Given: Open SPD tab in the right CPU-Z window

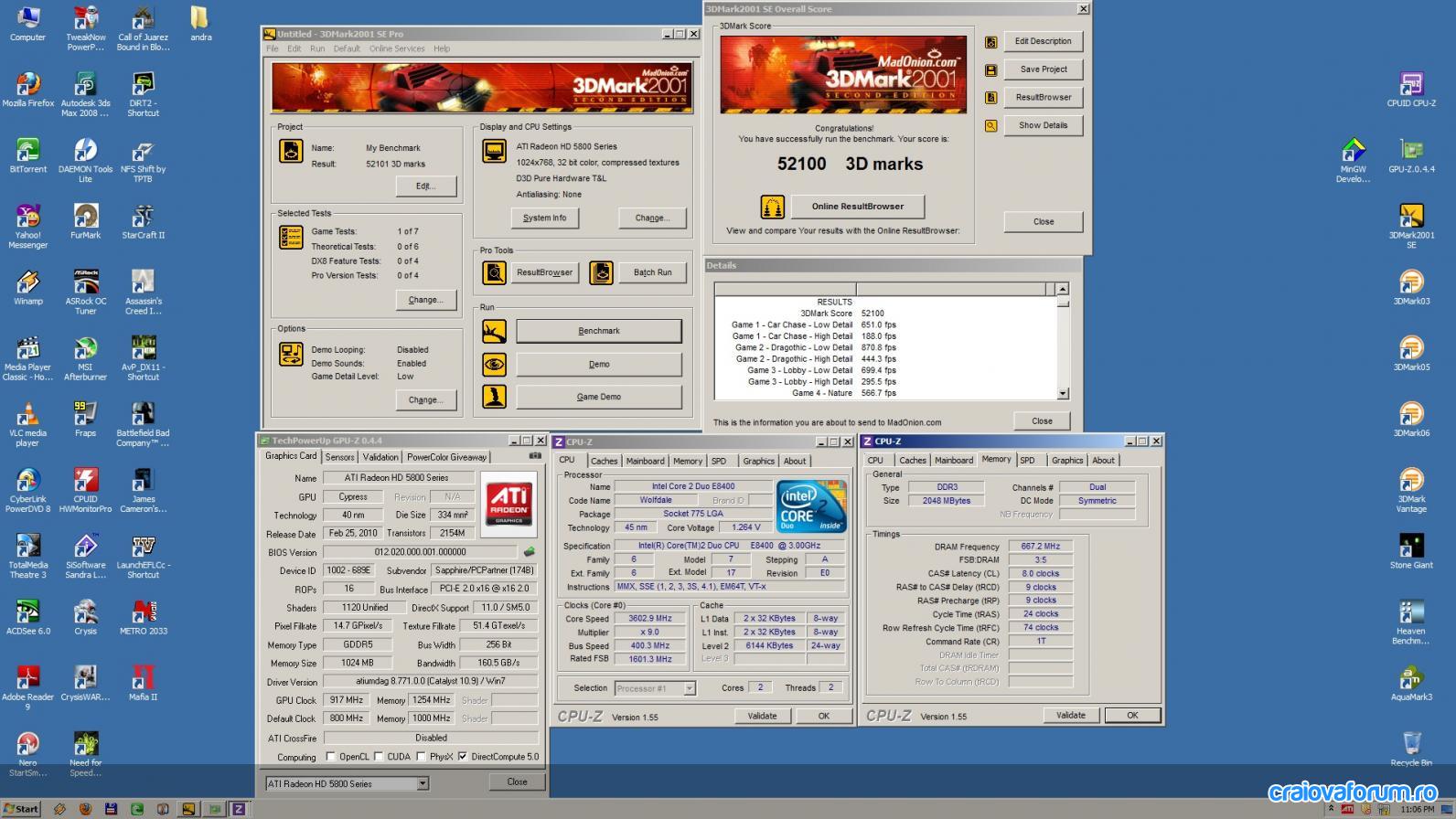Looking at the screenshot, I should click(1028, 461).
